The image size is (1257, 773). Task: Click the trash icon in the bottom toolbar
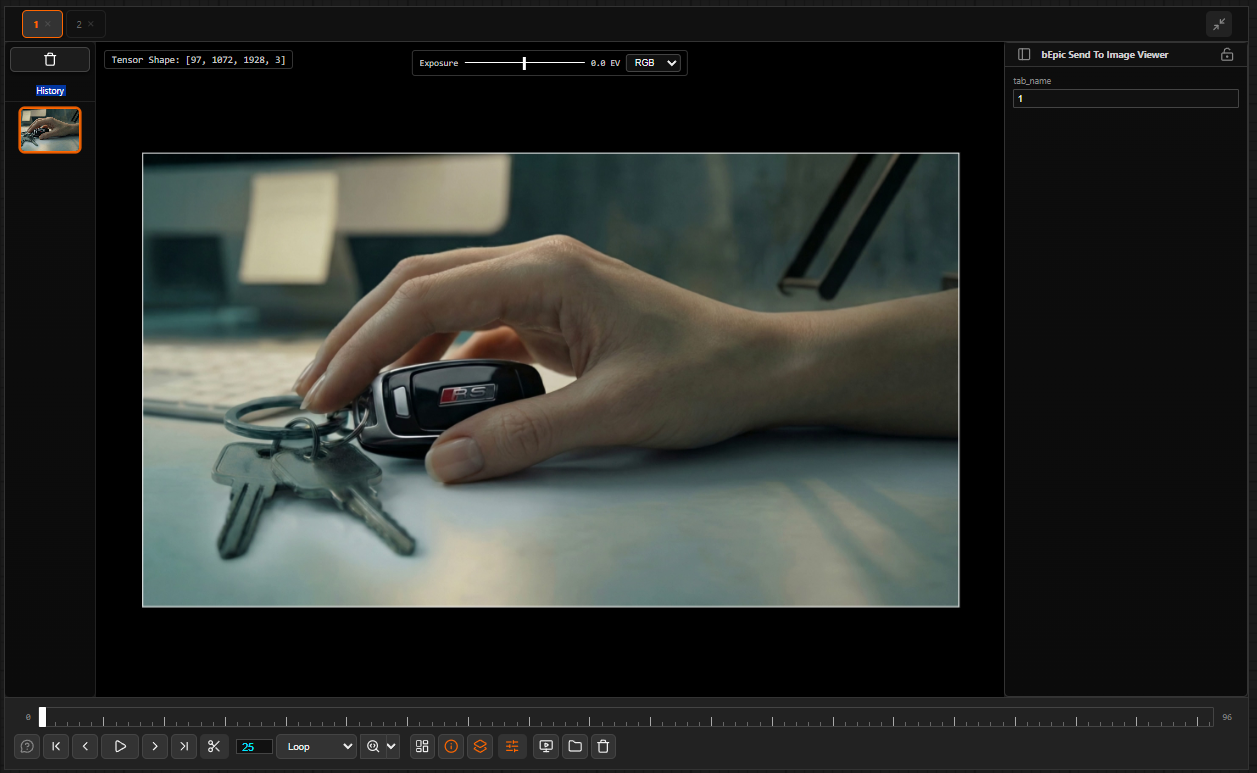tap(602, 746)
